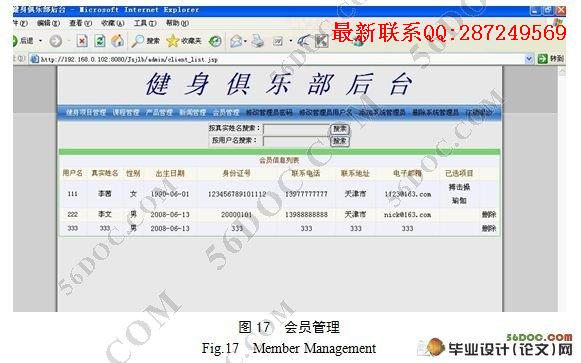Expand the address bar dropdown arrow
Image resolution: width=581 pixels, height=363 pixels.
(529, 59)
